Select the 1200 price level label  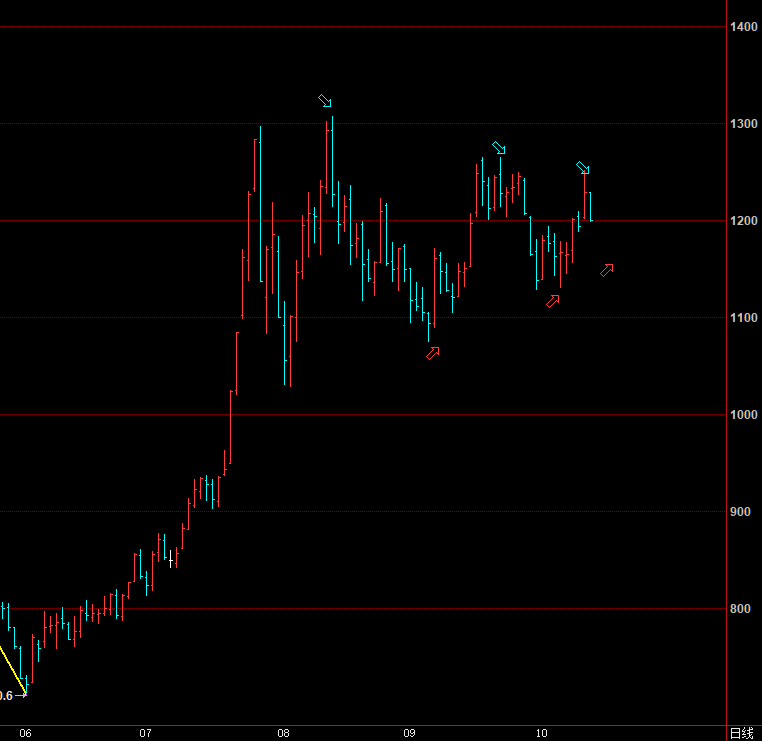[x=744, y=221]
